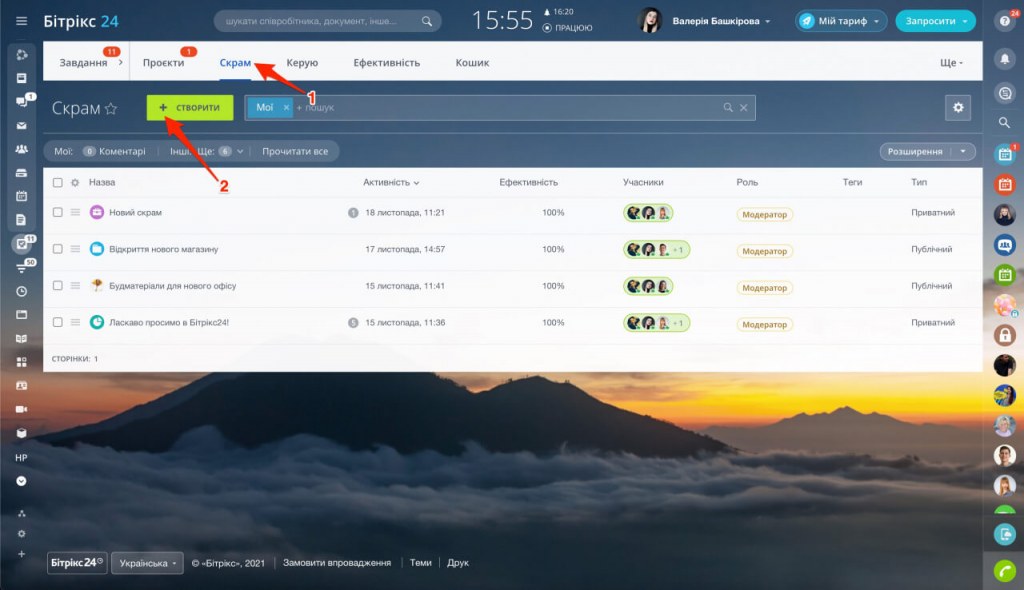Open Новий скрам project link
Image resolution: width=1024 pixels, height=590 pixels.
click(x=135, y=212)
